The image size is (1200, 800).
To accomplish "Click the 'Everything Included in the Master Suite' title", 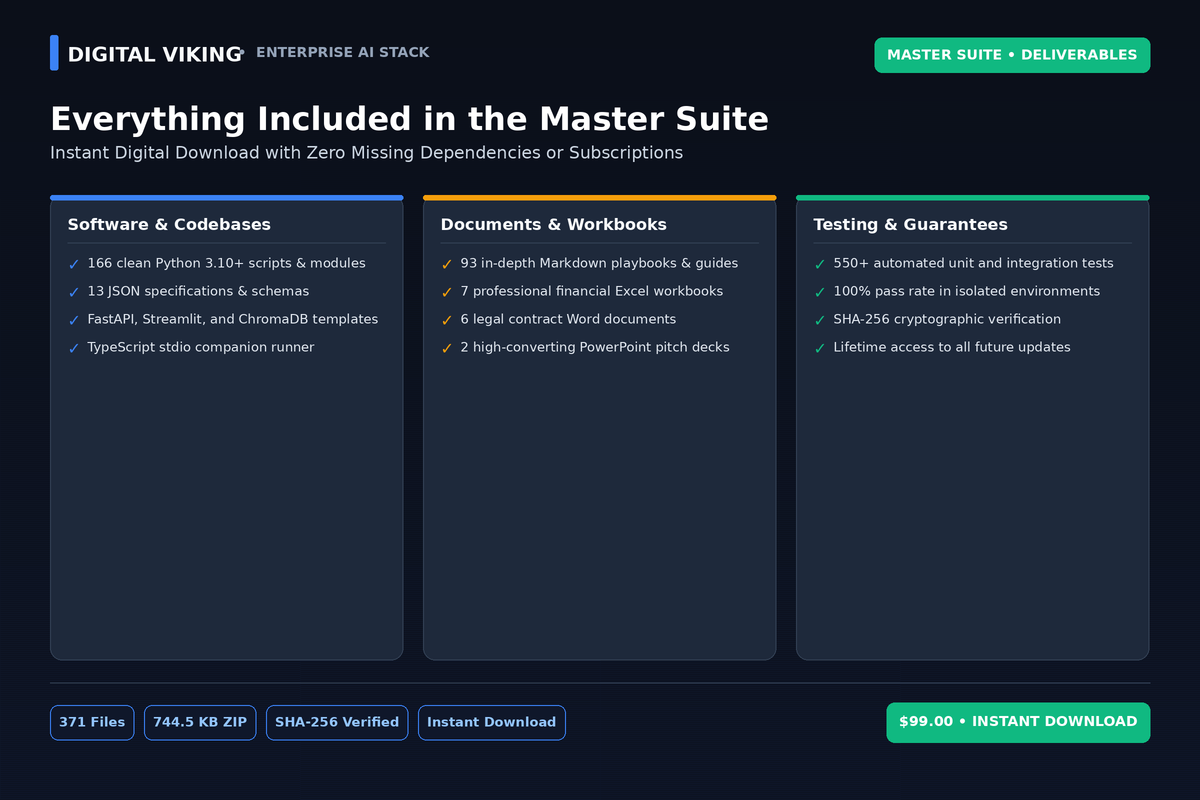I will point(409,120).
